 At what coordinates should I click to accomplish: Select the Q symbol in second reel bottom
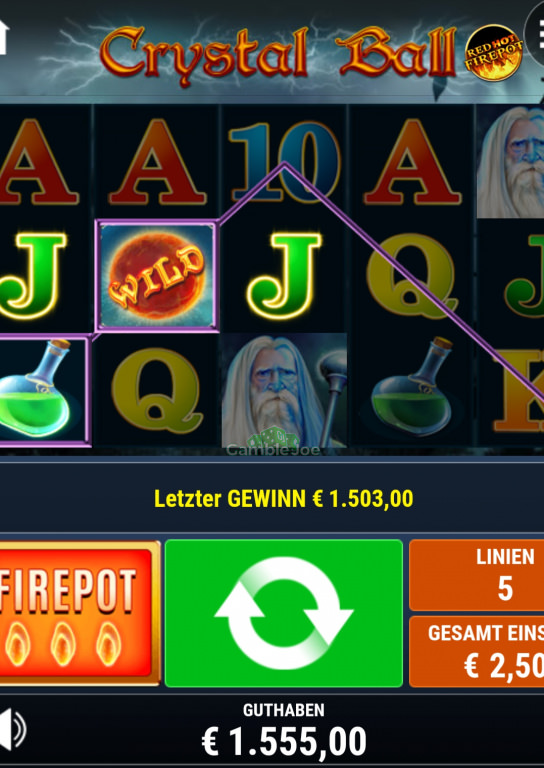(157, 390)
